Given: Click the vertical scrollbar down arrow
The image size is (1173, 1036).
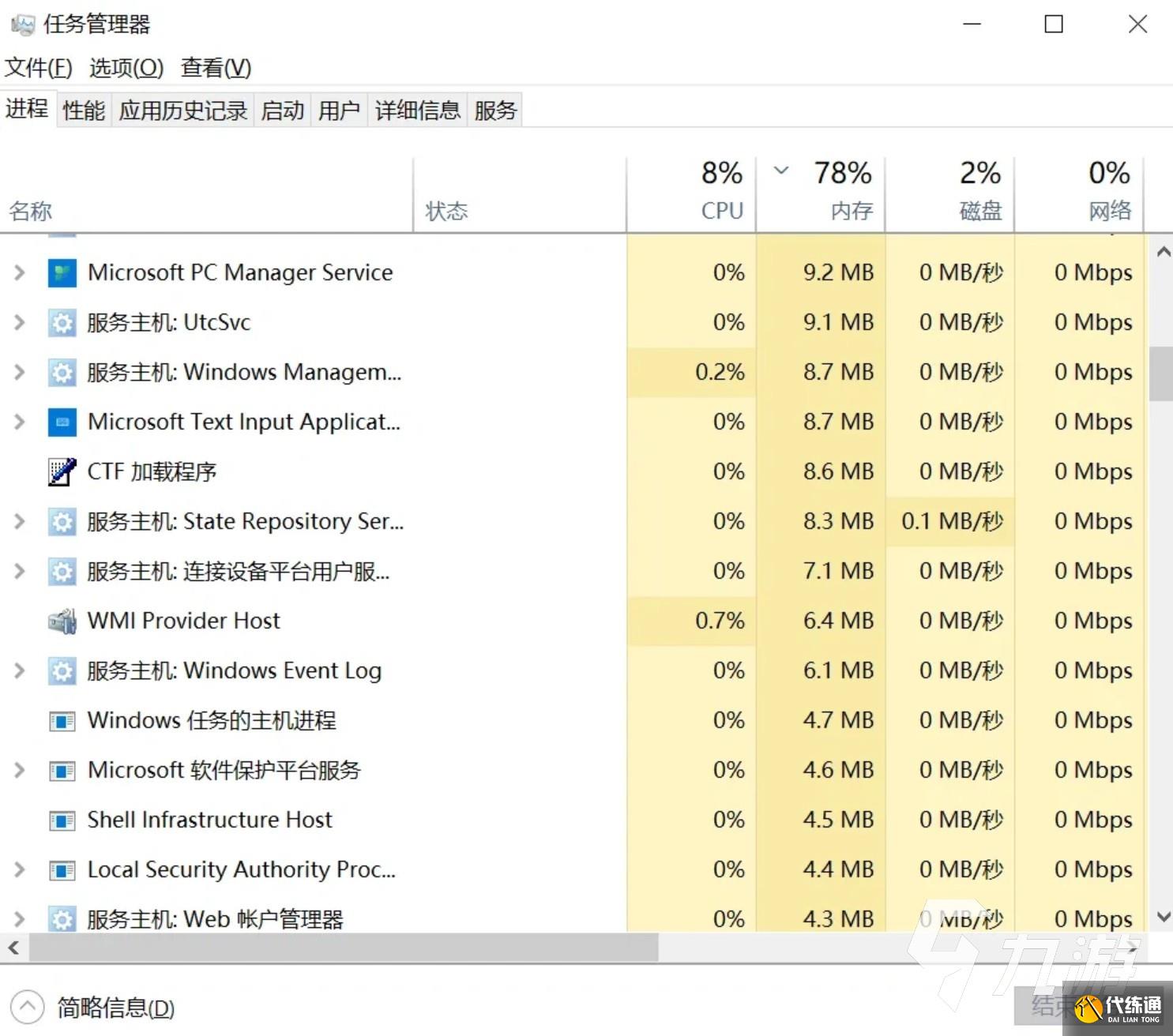Looking at the screenshot, I should [1163, 918].
